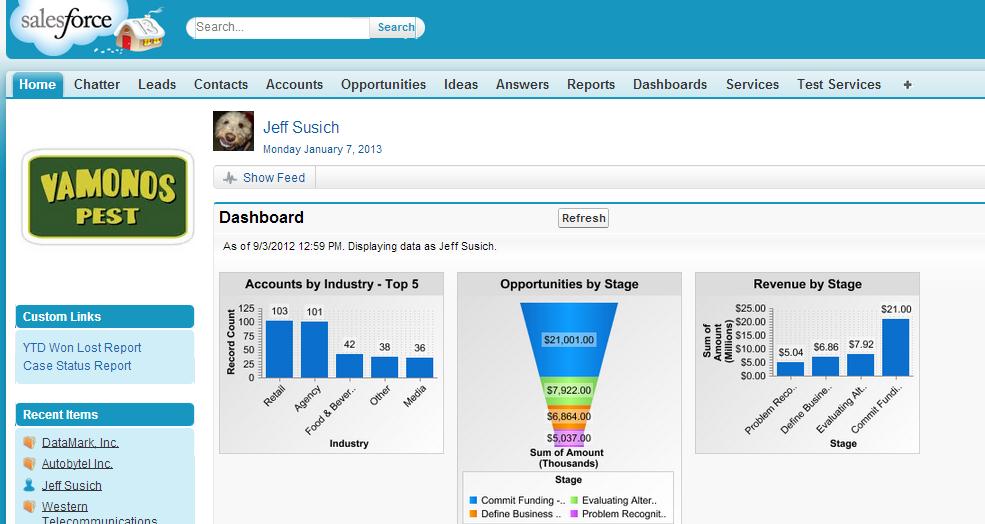Click the Western Telecommunications account icon

29,506
